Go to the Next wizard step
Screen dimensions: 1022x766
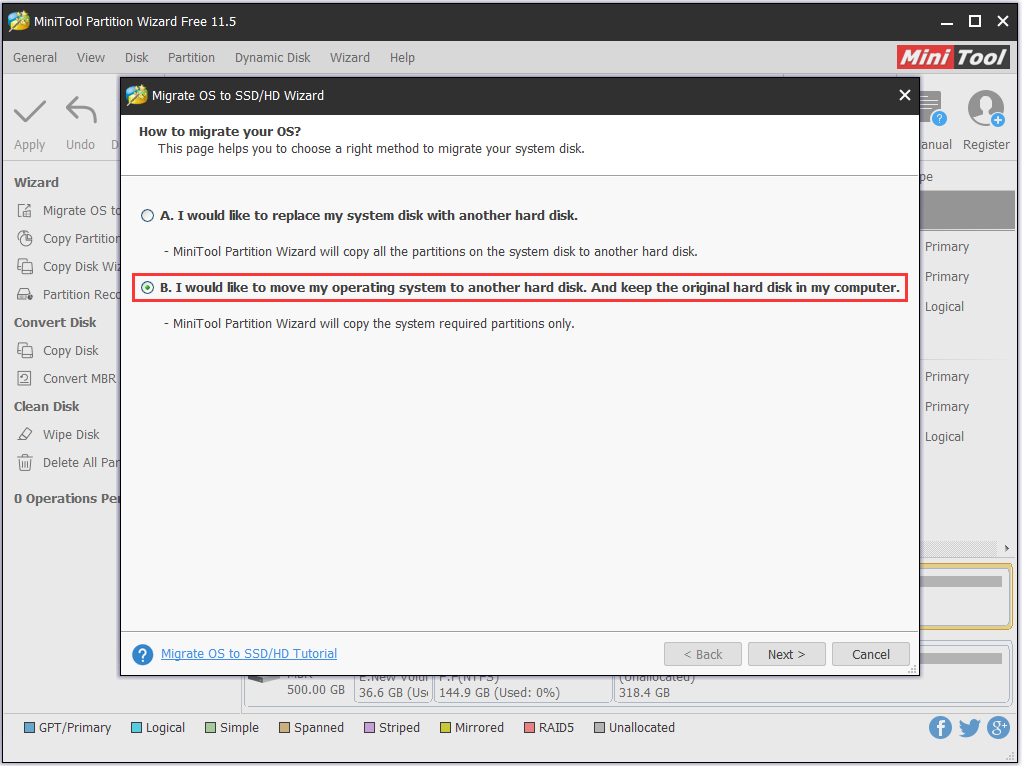pos(787,655)
